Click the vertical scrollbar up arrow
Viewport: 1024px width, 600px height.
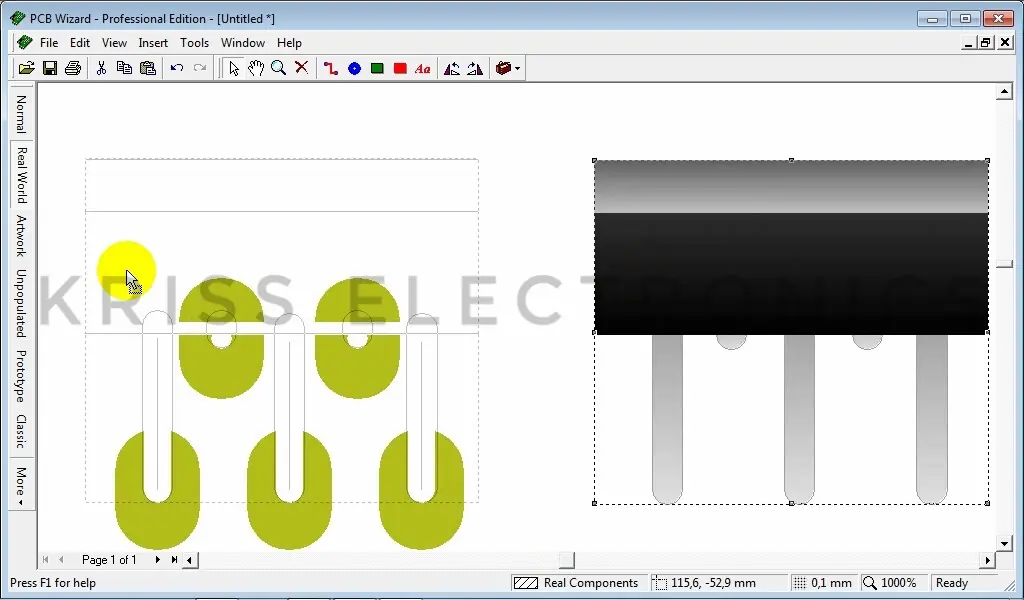pyautogui.click(x=1004, y=91)
